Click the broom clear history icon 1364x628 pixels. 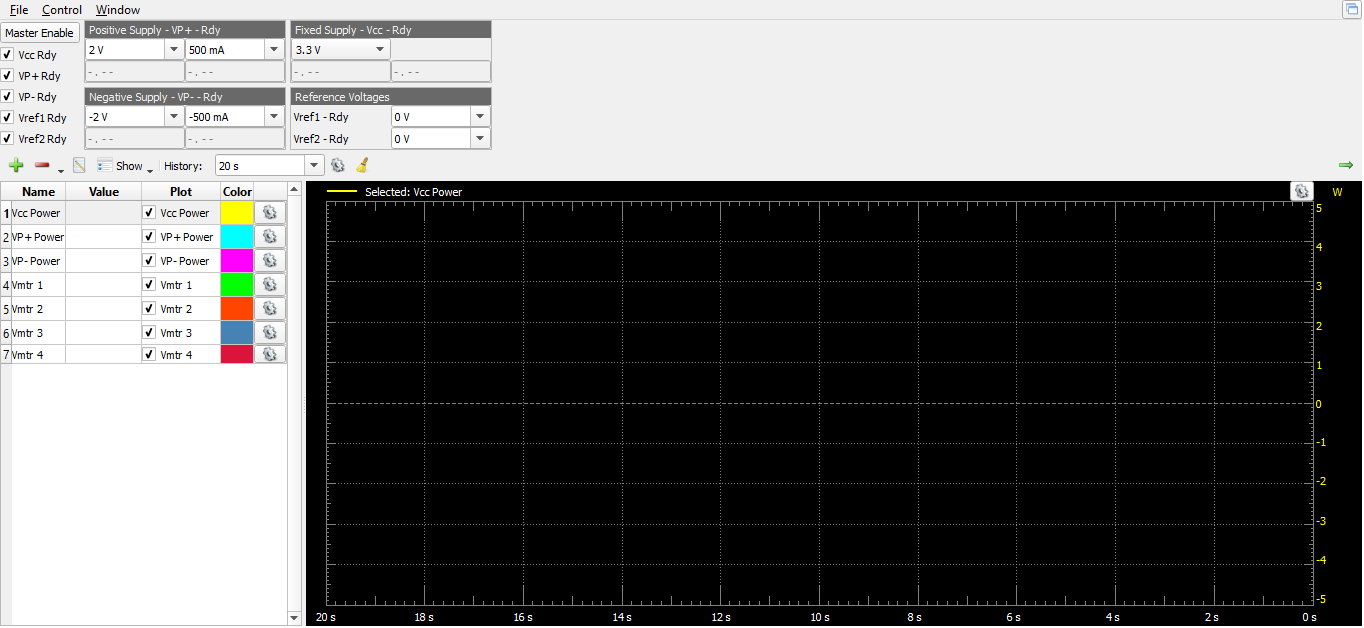pyautogui.click(x=362, y=166)
